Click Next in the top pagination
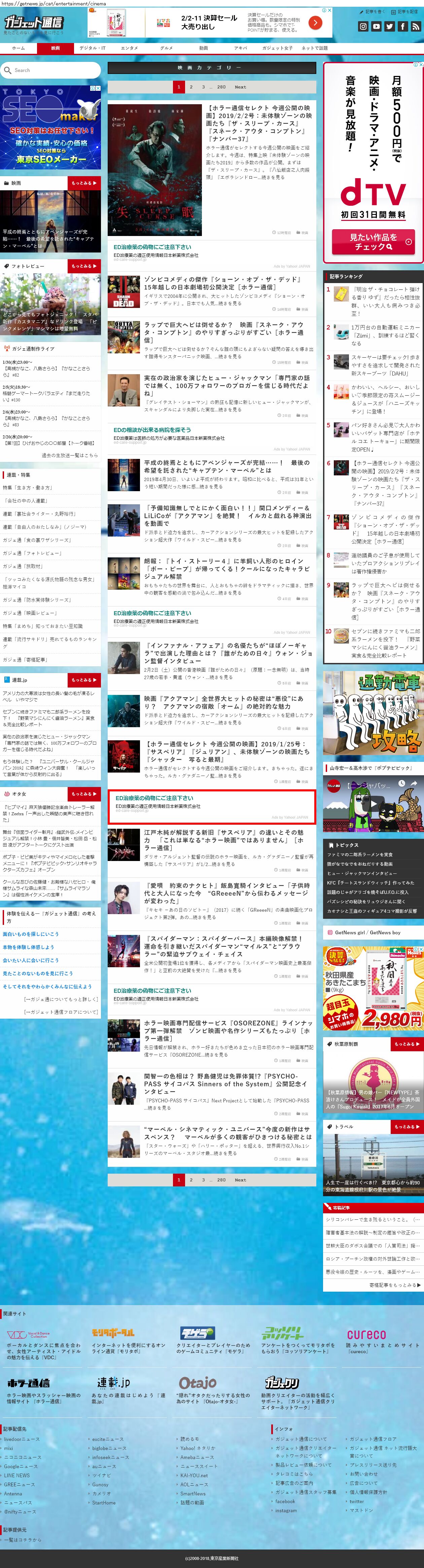 point(241,87)
